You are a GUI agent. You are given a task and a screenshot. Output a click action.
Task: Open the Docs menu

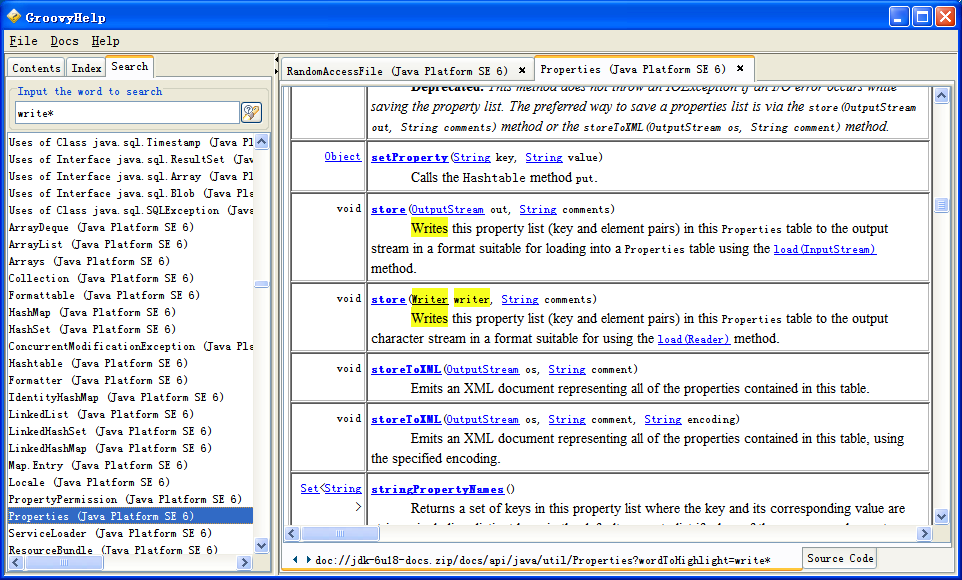[64, 41]
